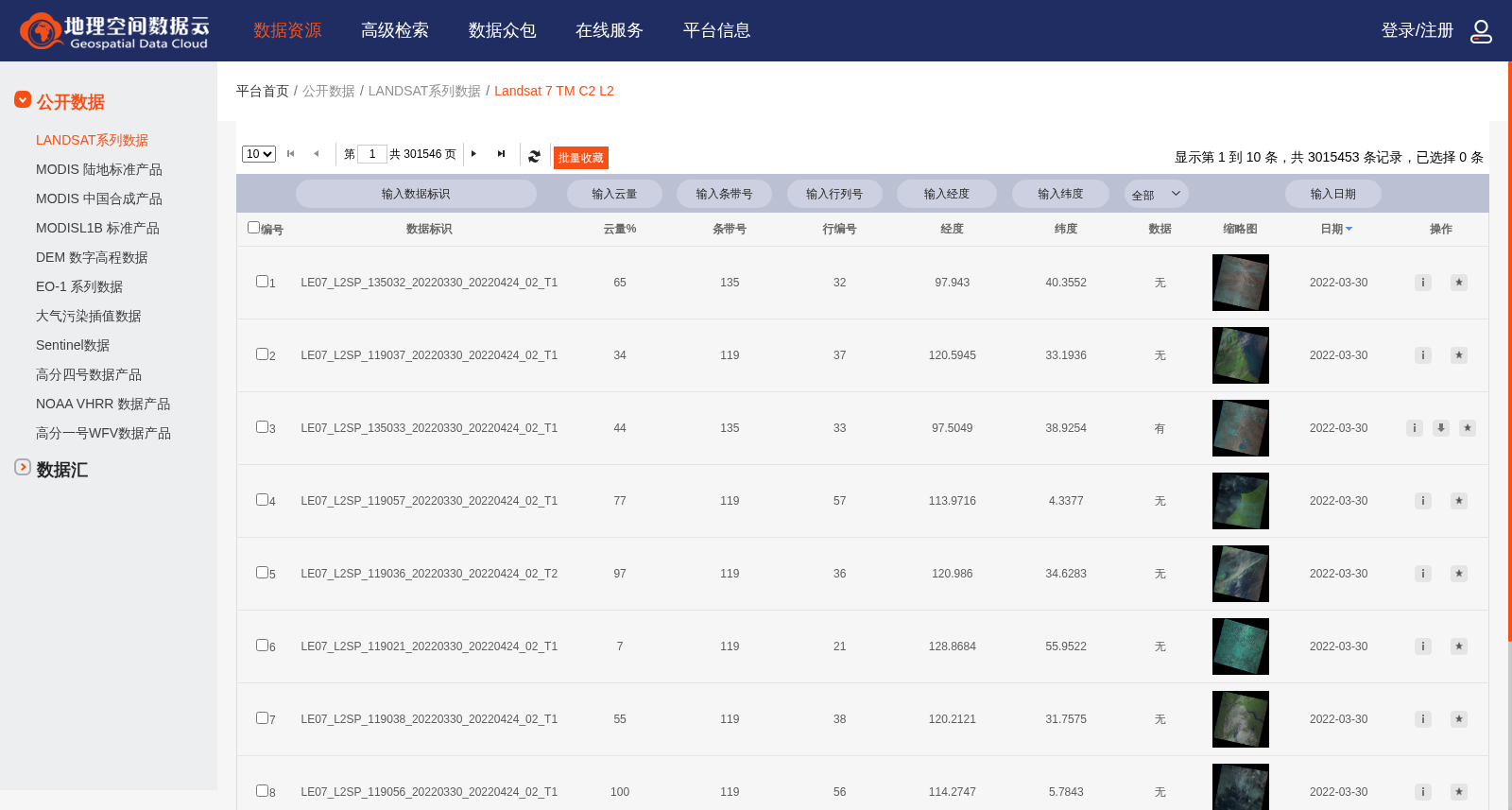Click 输入日期 filter field
This screenshot has height=810, width=1512.
(x=1332, y=194)
